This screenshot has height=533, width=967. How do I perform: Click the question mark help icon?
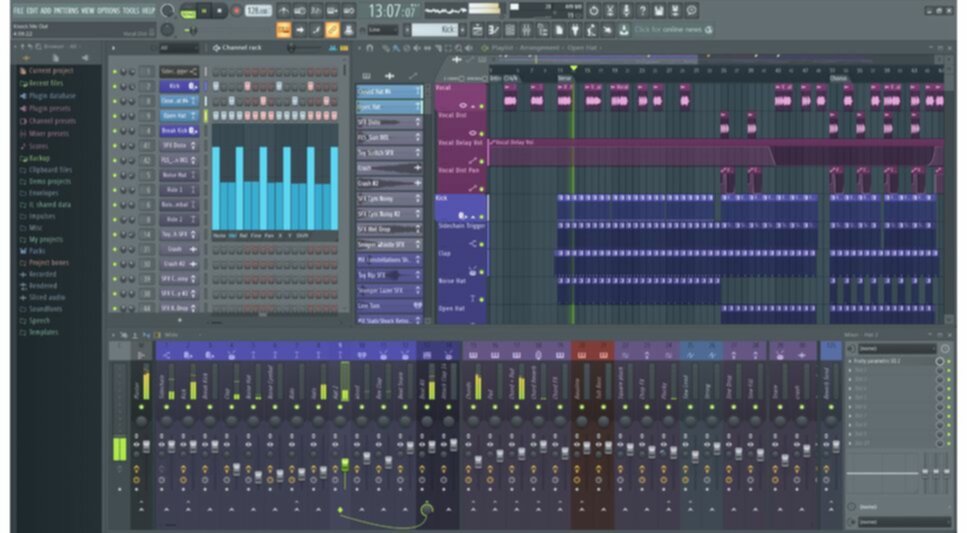(x=642, y=11)
